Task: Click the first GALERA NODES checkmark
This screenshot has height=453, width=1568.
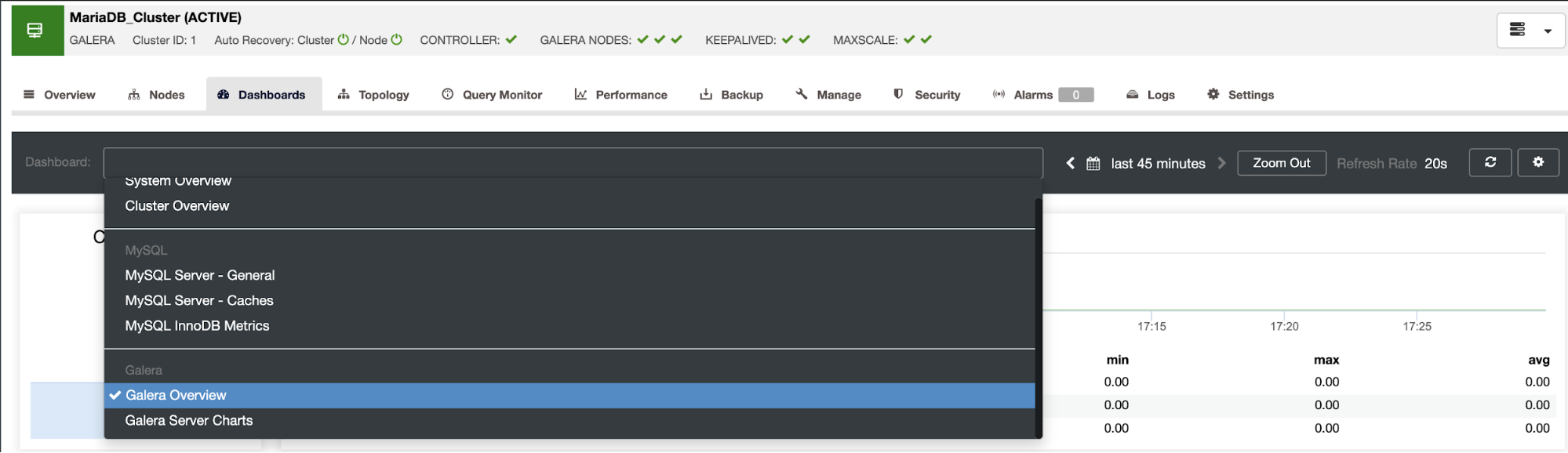Action: coord(643,39)
